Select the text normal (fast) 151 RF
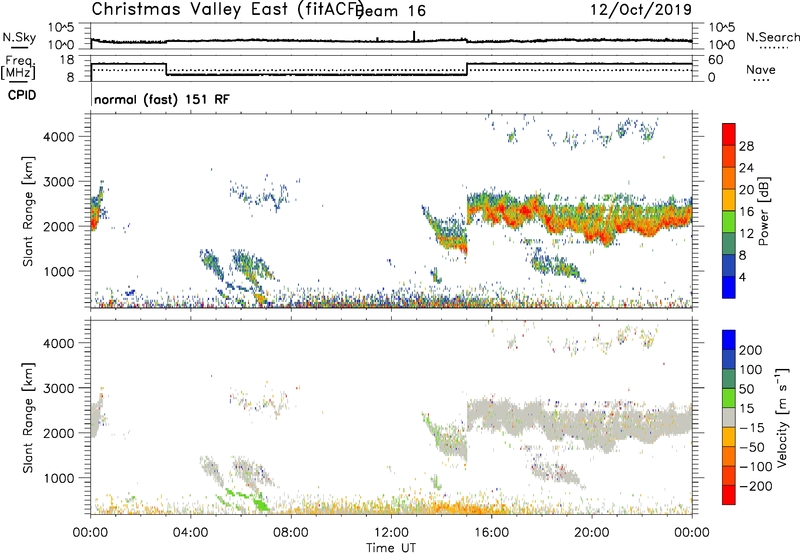Image resolution: width=800 pixels, height=554 pixels. (x=162, y=99)
